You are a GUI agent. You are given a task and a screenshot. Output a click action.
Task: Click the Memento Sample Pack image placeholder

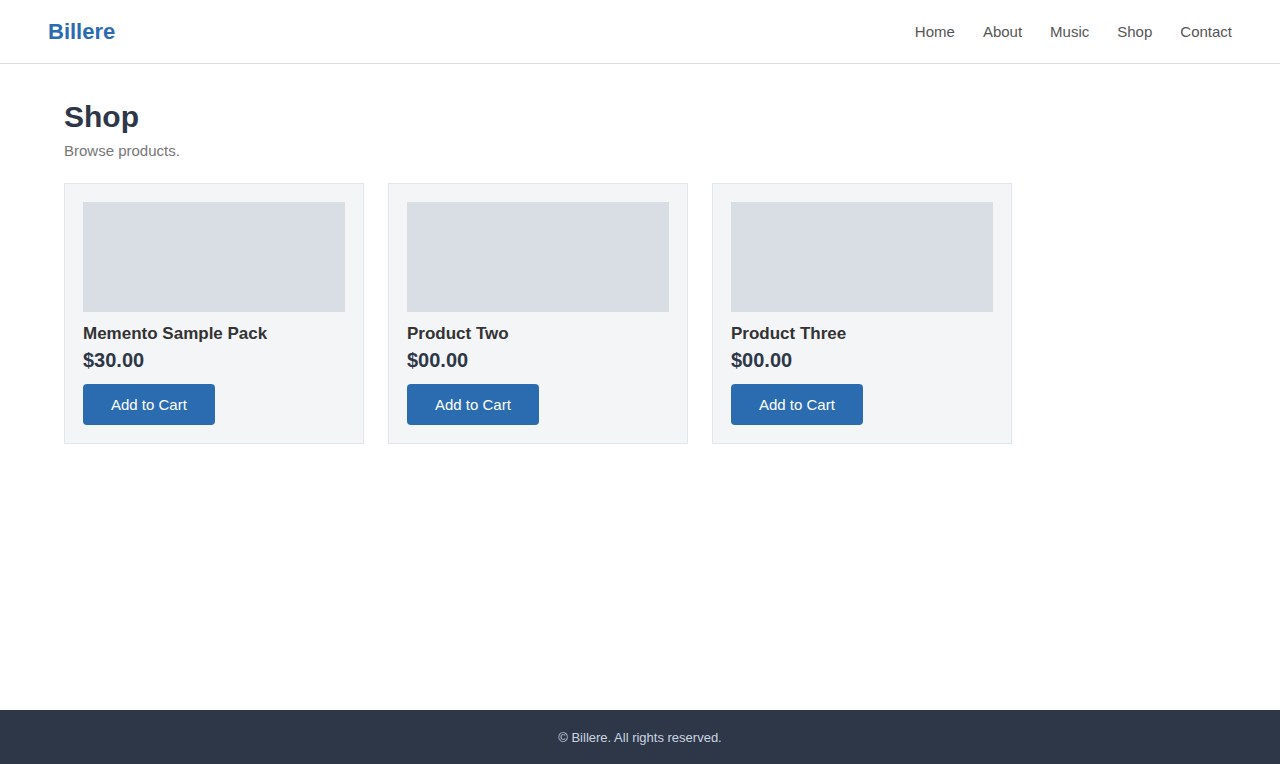coord(214,257)
